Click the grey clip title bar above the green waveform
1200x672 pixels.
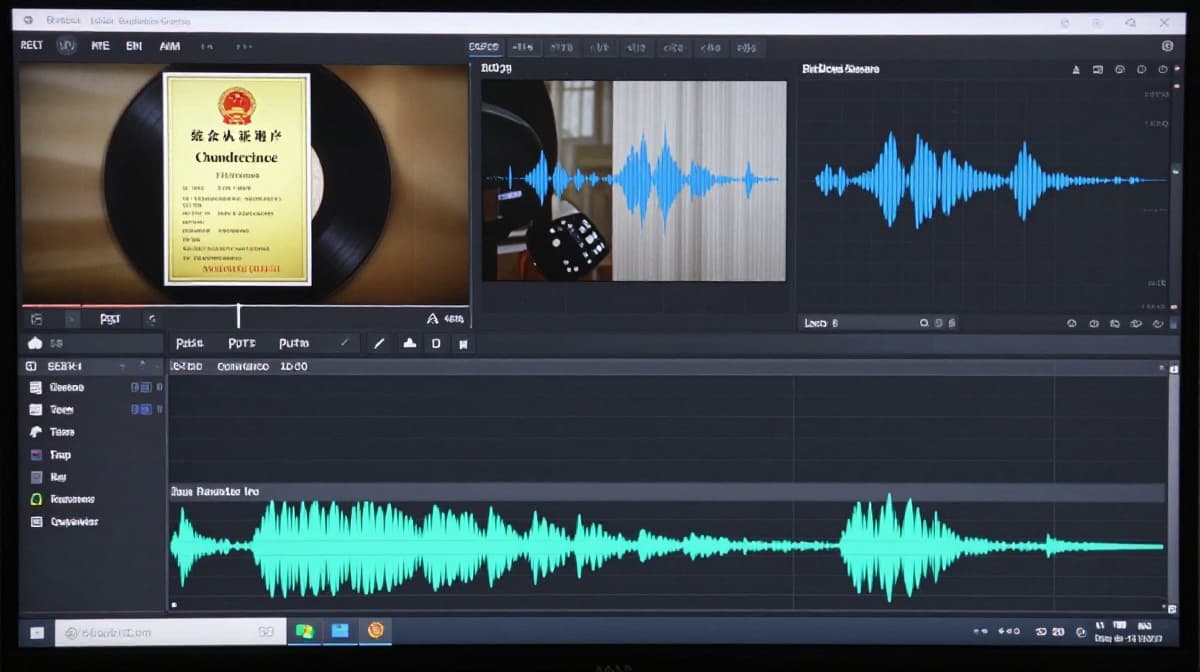666,492
